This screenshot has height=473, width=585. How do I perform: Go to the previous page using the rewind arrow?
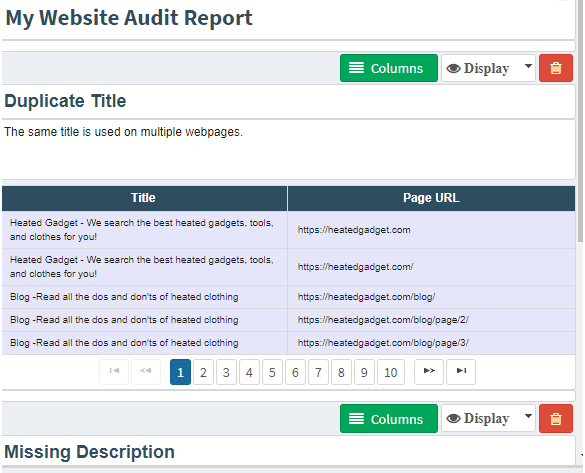click(x=146, y=372)
